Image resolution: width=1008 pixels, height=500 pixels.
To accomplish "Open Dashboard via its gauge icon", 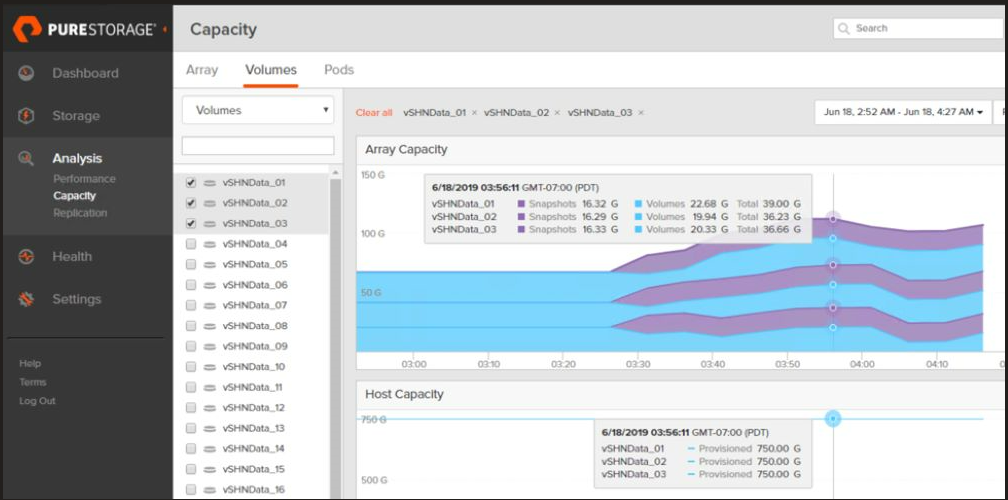I will pos(26,73).
